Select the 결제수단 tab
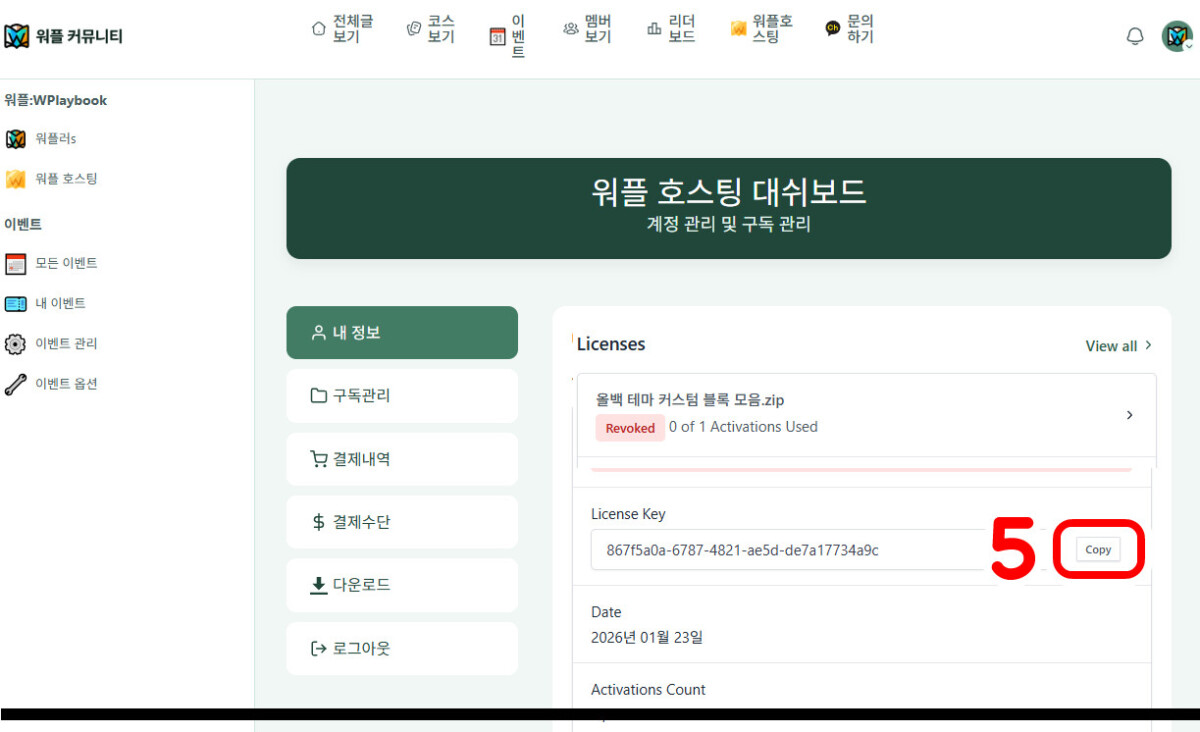Image resolution: width=1200 pixels, height=732 pixels. (402, 522)
